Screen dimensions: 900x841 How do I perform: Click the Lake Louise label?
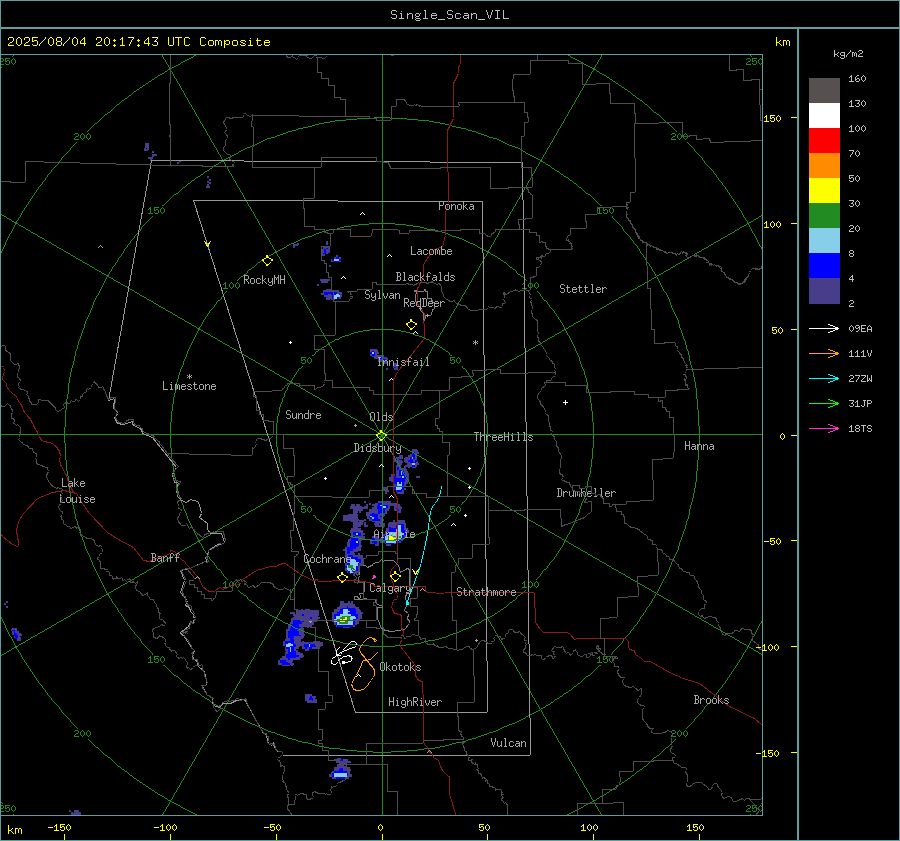(x=77, y=491)
